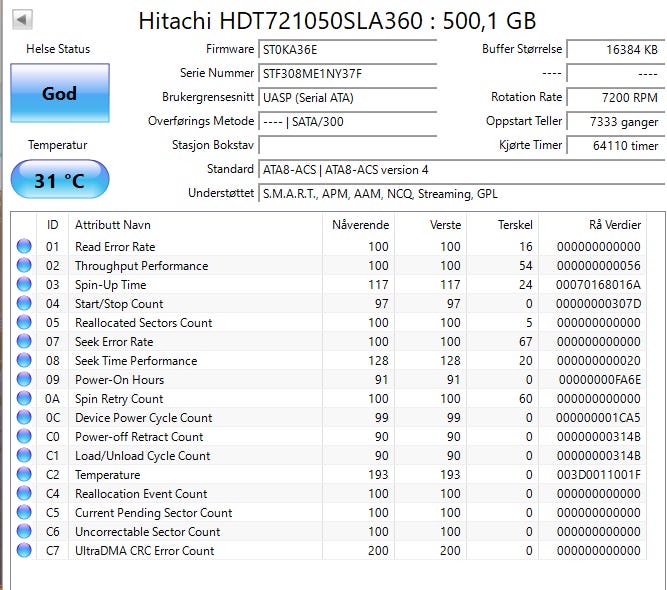Click the Understøttet features field
Viewport: 667px width, 590px height.
(462, 193)
